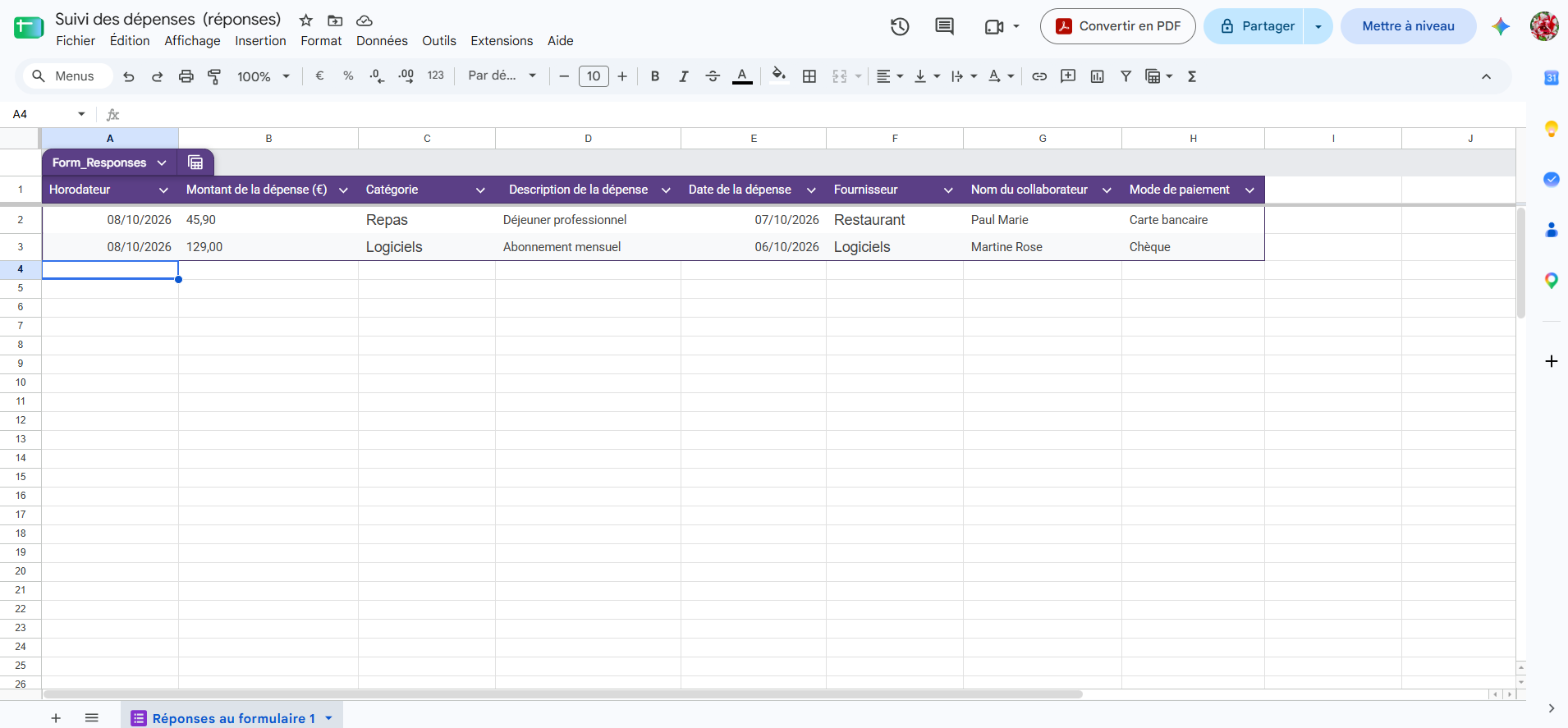Click the redo arrow icon
The width and height of the screenshot is (1568, 728).
(x=157, y=76)
